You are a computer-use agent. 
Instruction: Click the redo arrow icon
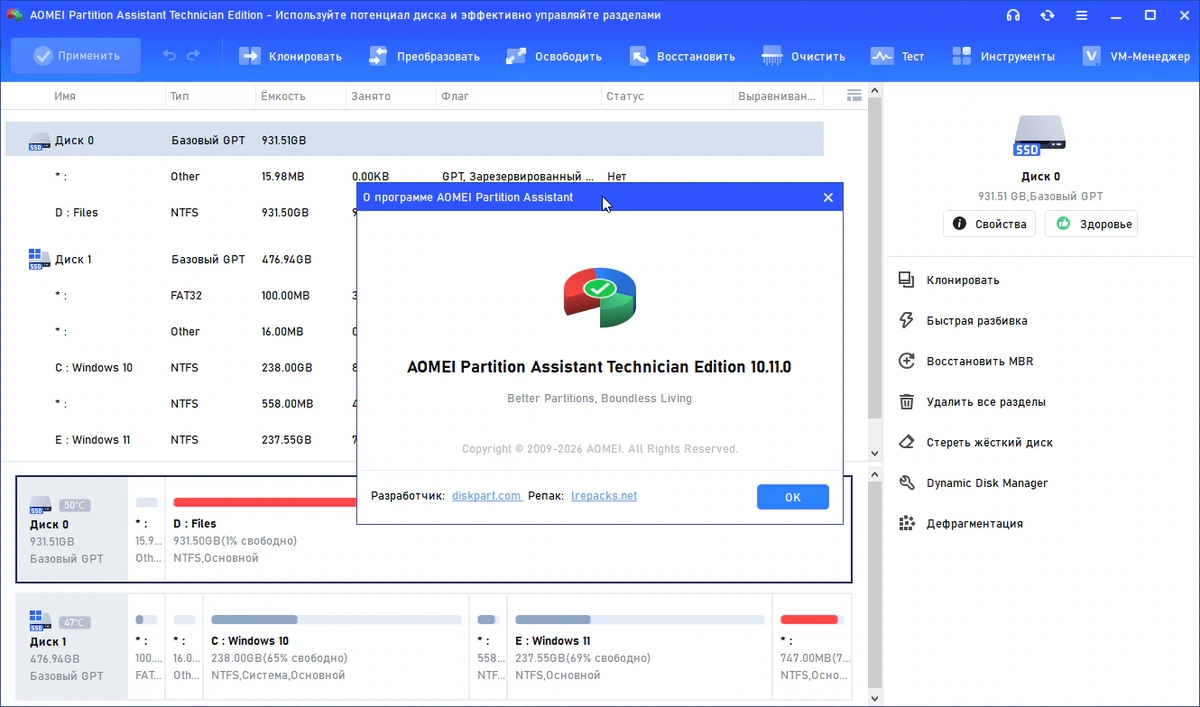[x=193, y=56]
